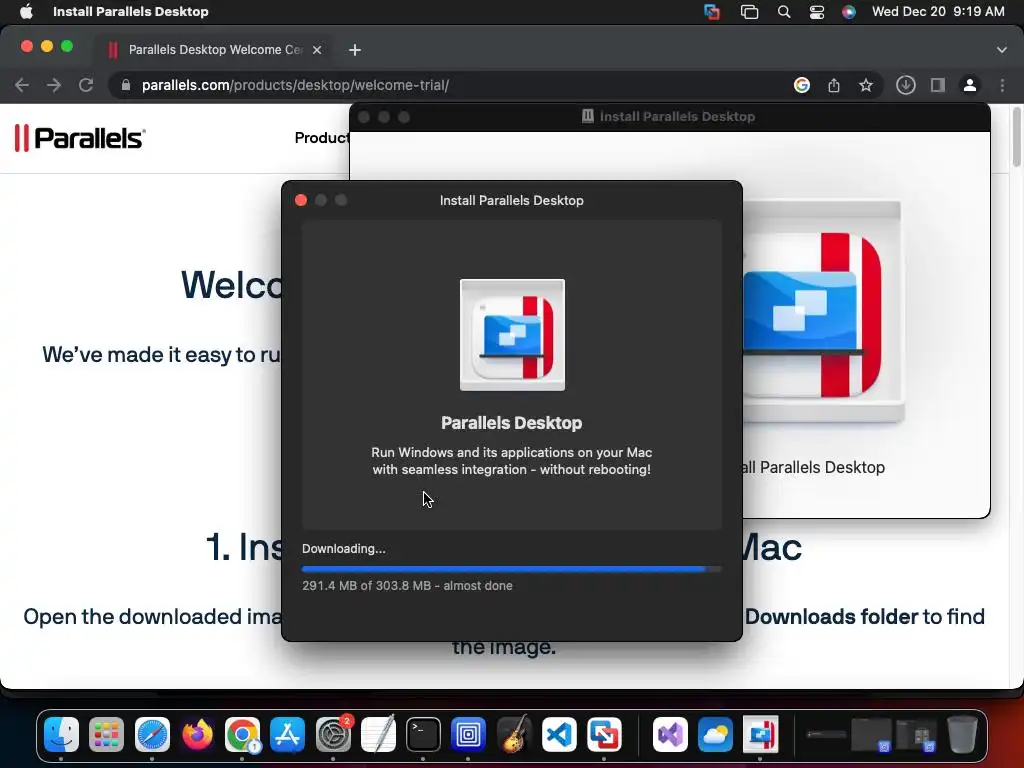Click the Parallels toolbox icon in menu bar

pos(712,12)
